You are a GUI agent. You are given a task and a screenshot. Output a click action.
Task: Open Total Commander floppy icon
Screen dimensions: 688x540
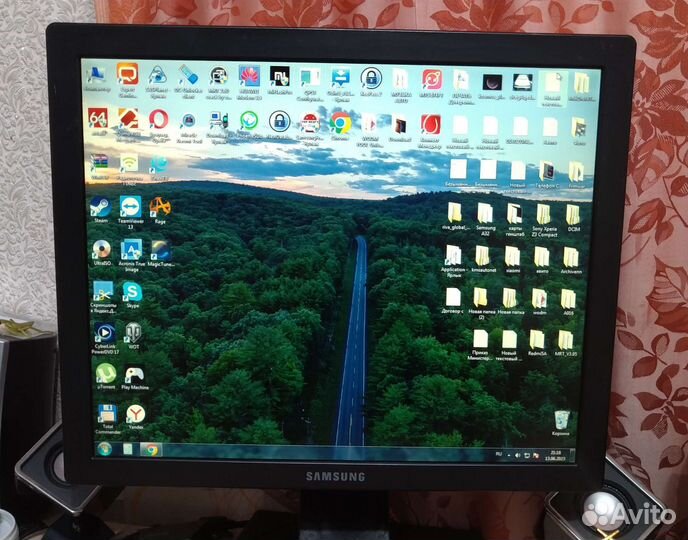[x=107, y=419]
